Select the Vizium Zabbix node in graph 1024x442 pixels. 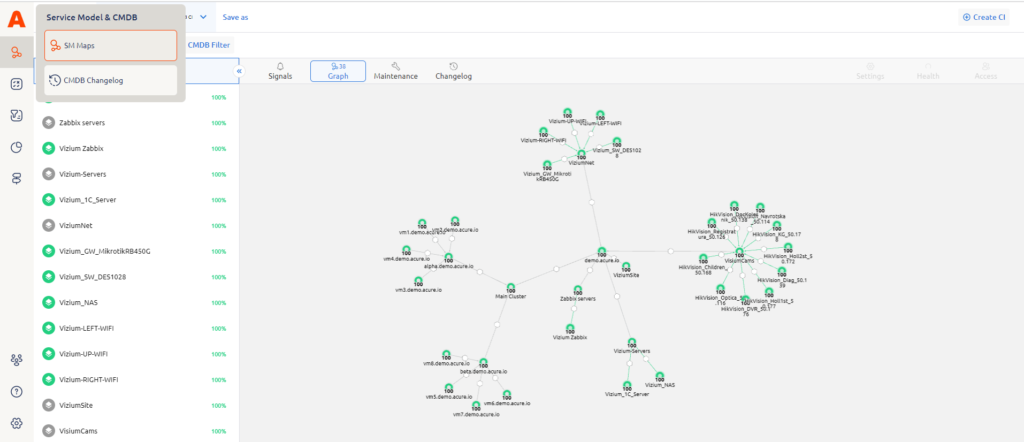coord(570,328)
